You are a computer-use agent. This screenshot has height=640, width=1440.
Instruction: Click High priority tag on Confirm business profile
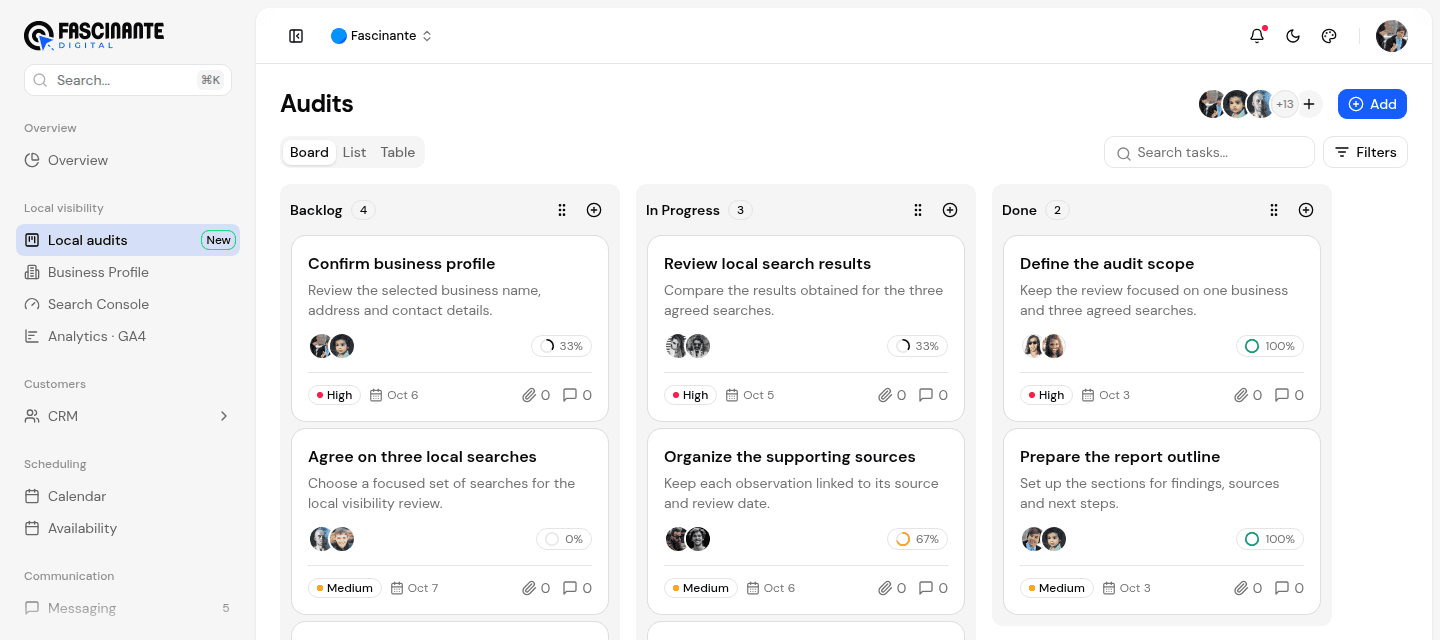(334, 395)
